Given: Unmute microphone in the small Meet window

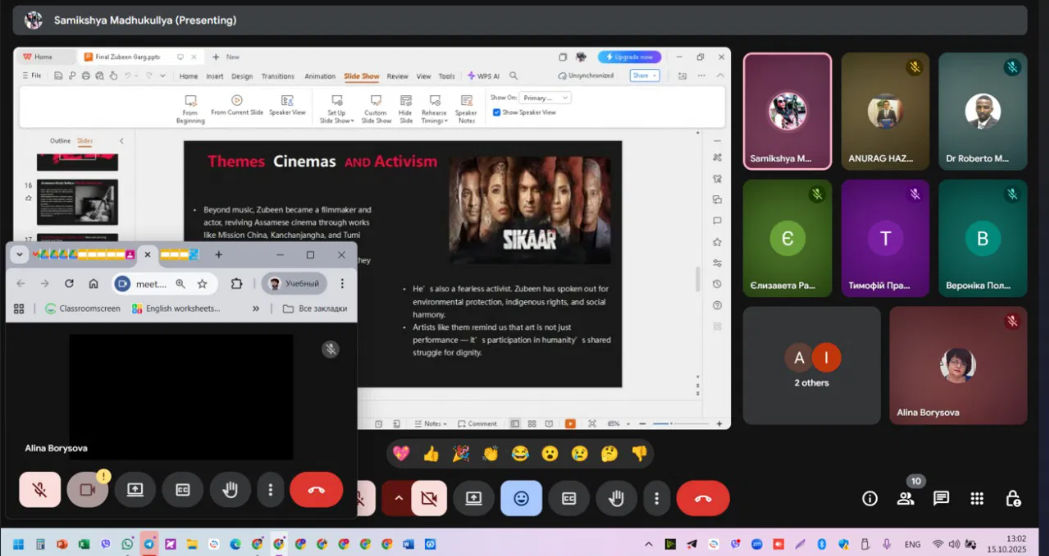Looking at the screenshot, I should tap(39, 490).
